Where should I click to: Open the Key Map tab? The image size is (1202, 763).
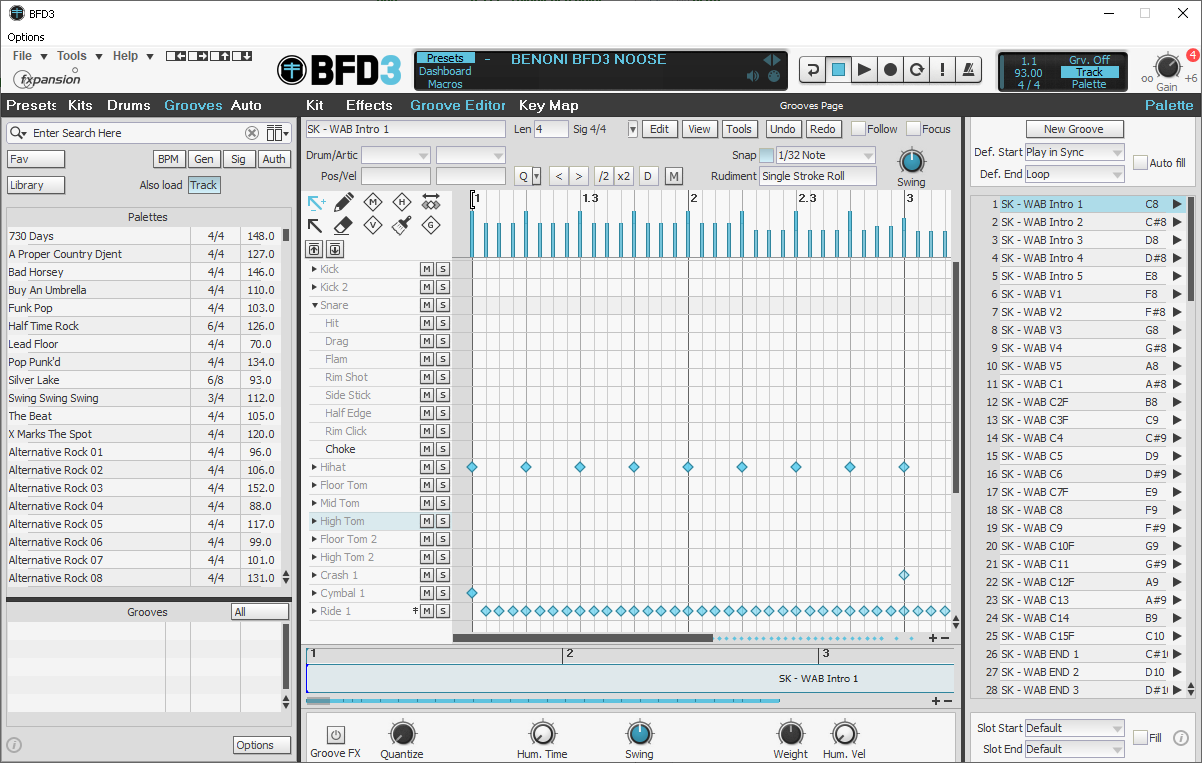tap(549, 105)
